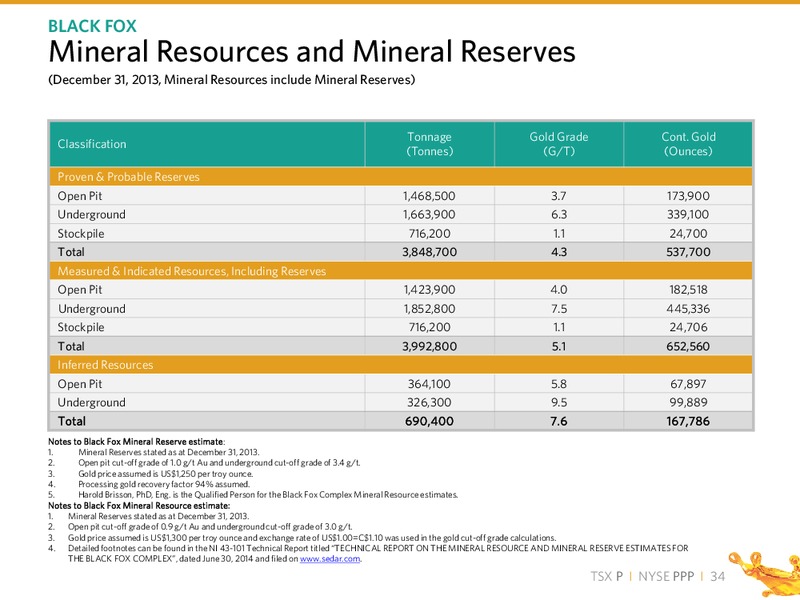The image size is (800, 600).
Task: Select the 364,100 tonnage cell
Action: [x=429, y=384]
